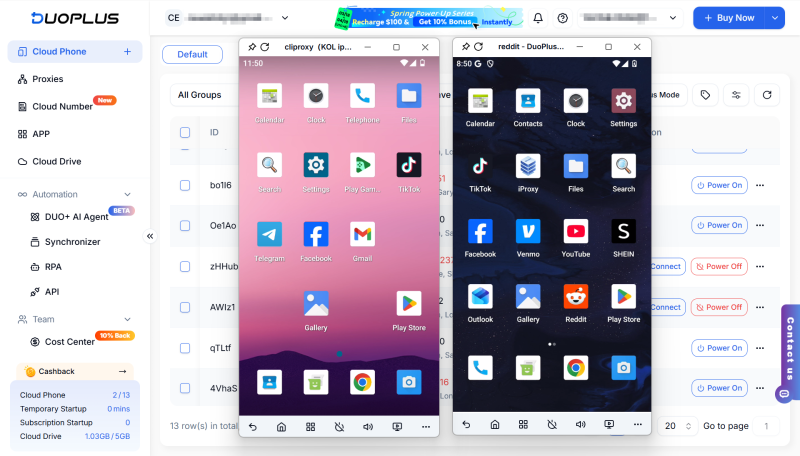Collapse the Automation section in sidebar

pyautogui.click(x=127, y=194)
